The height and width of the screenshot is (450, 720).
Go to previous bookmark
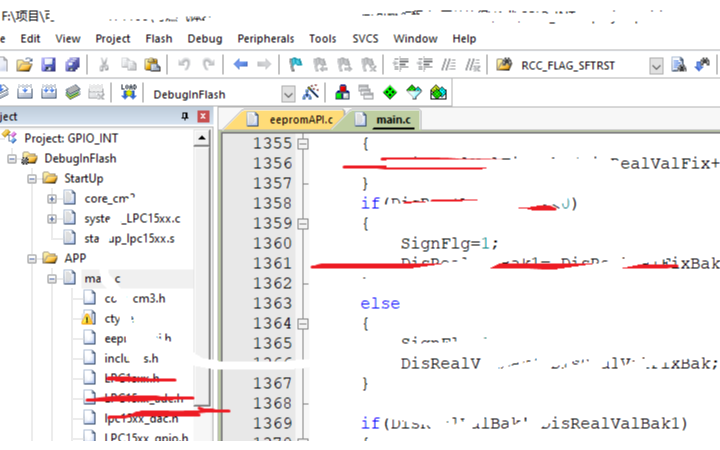(x=320, y=65)
